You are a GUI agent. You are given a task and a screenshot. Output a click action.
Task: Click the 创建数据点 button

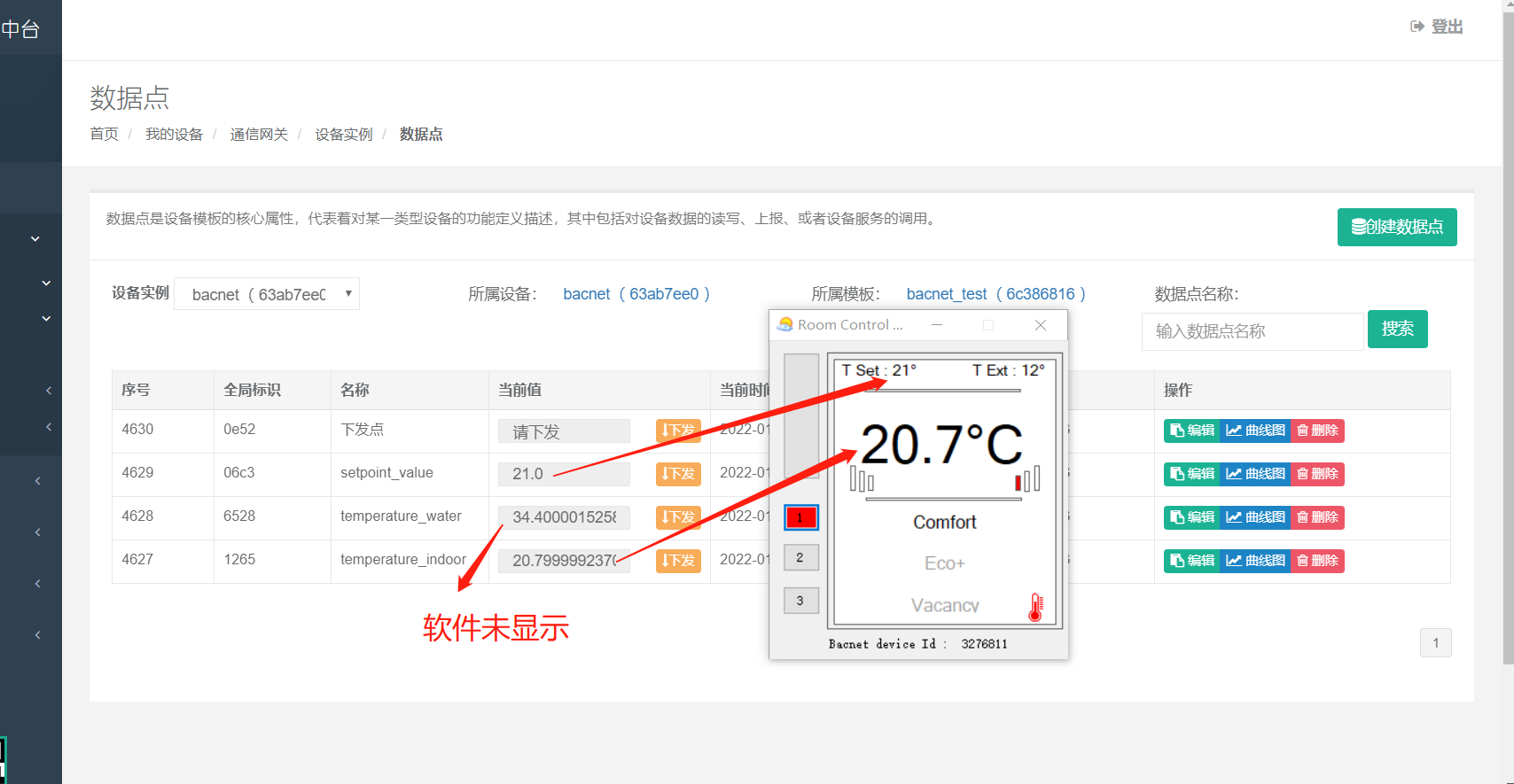(1397, 227)
